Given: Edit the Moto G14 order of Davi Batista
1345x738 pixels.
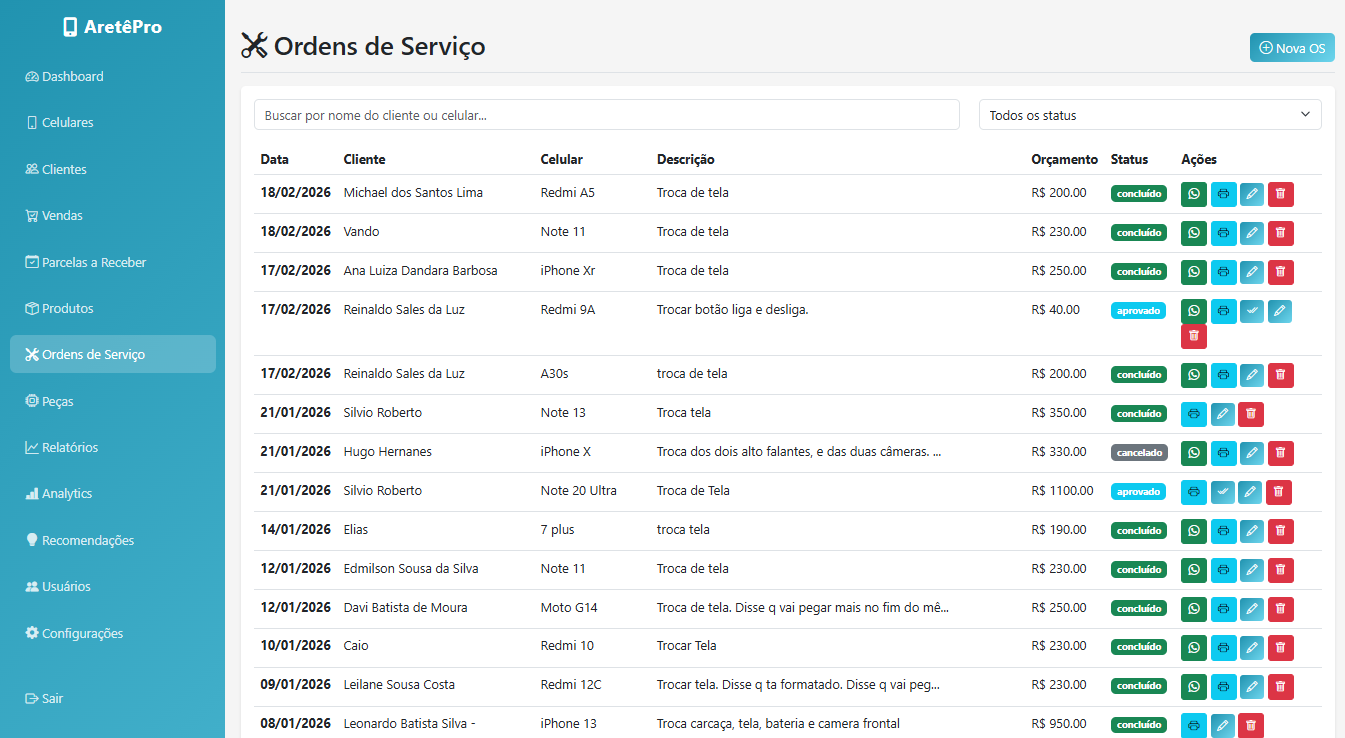Looking at the screenshot, I should [1252, 609].
